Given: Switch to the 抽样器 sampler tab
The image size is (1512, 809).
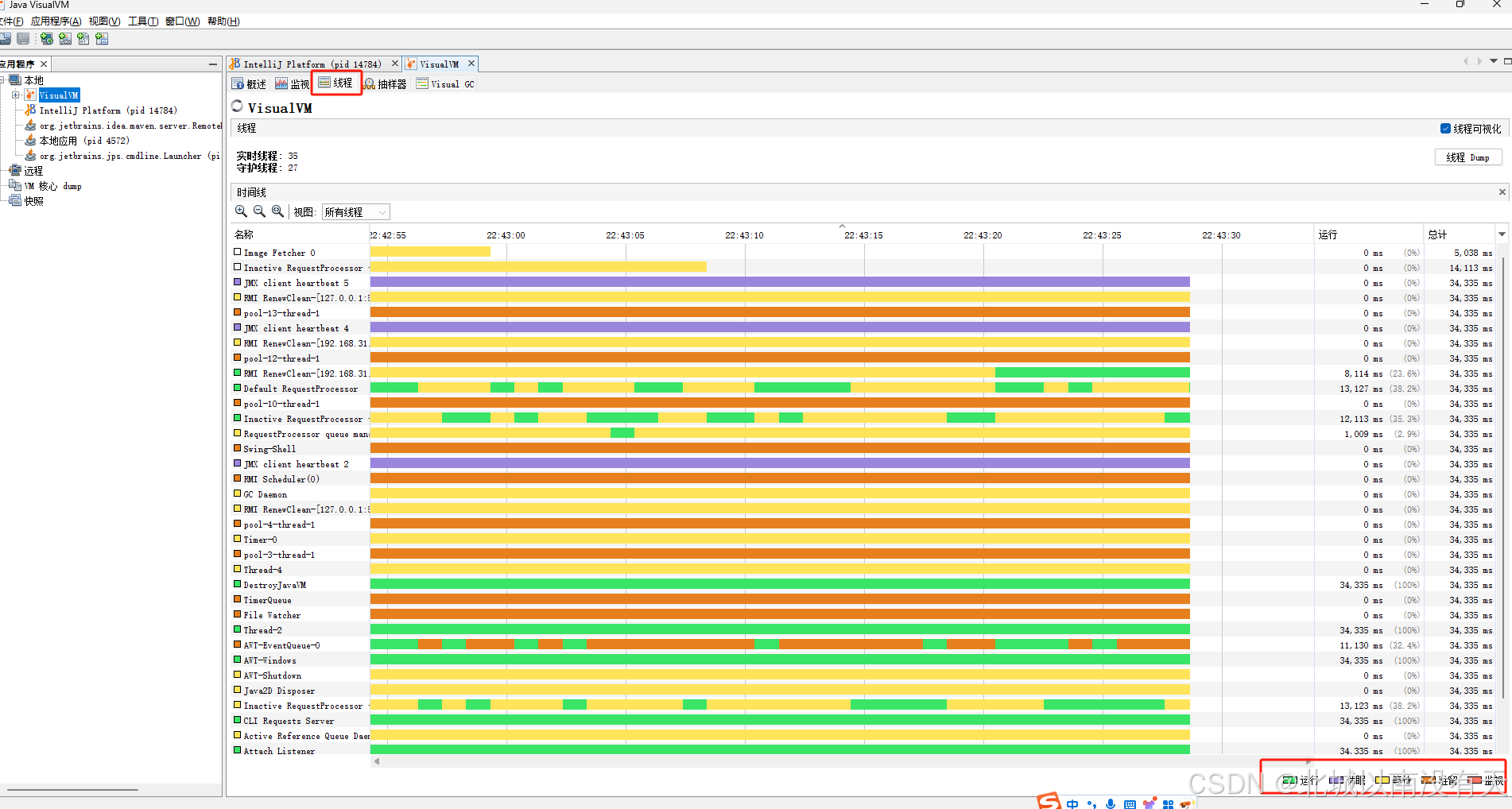Looking at the screenshot, I should tap(385, 83).
